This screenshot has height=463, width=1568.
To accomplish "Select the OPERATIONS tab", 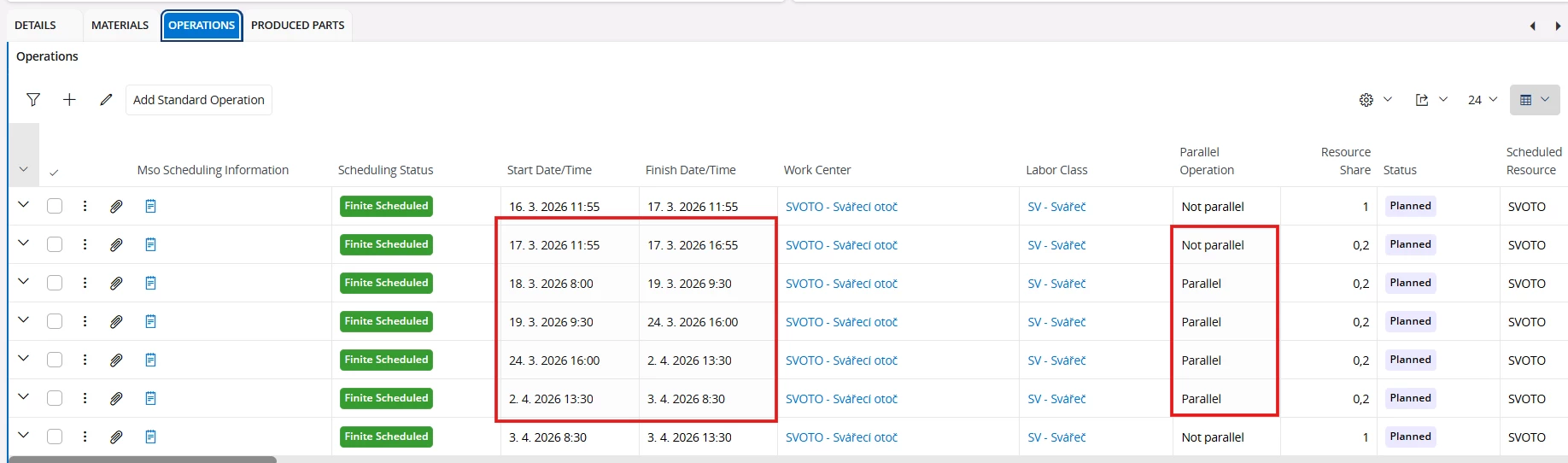I will pyautogui.click(x=202, y=26).
